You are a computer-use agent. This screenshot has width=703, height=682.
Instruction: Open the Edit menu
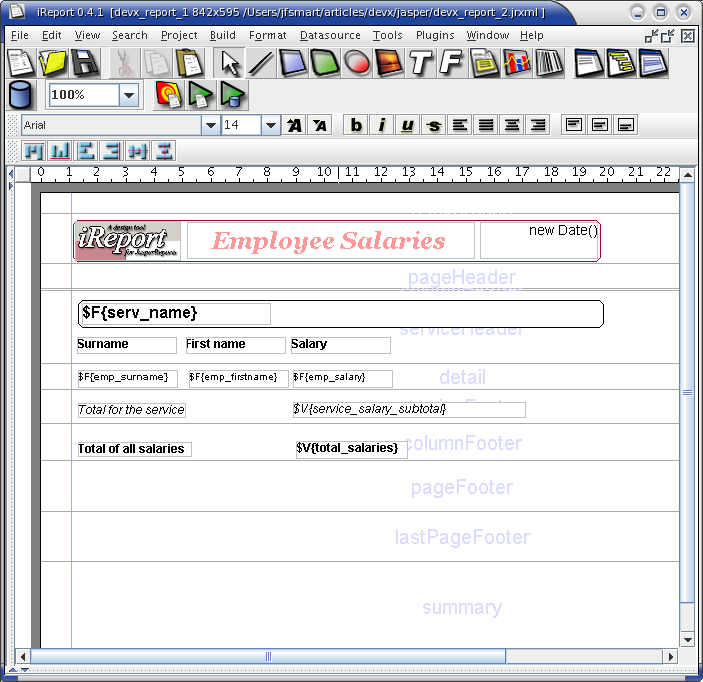pos(51,35)
